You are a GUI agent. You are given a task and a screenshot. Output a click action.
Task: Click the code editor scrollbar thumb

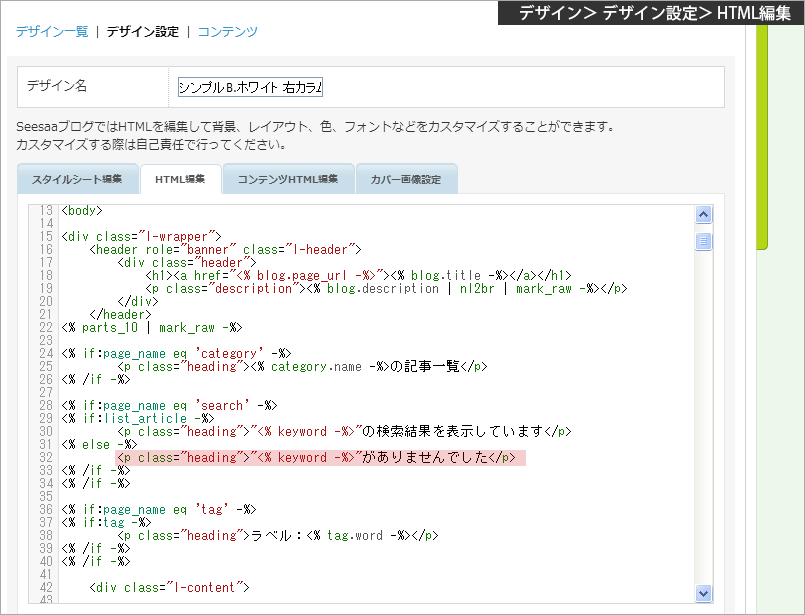pyautogui.click(x=703, y=241)
